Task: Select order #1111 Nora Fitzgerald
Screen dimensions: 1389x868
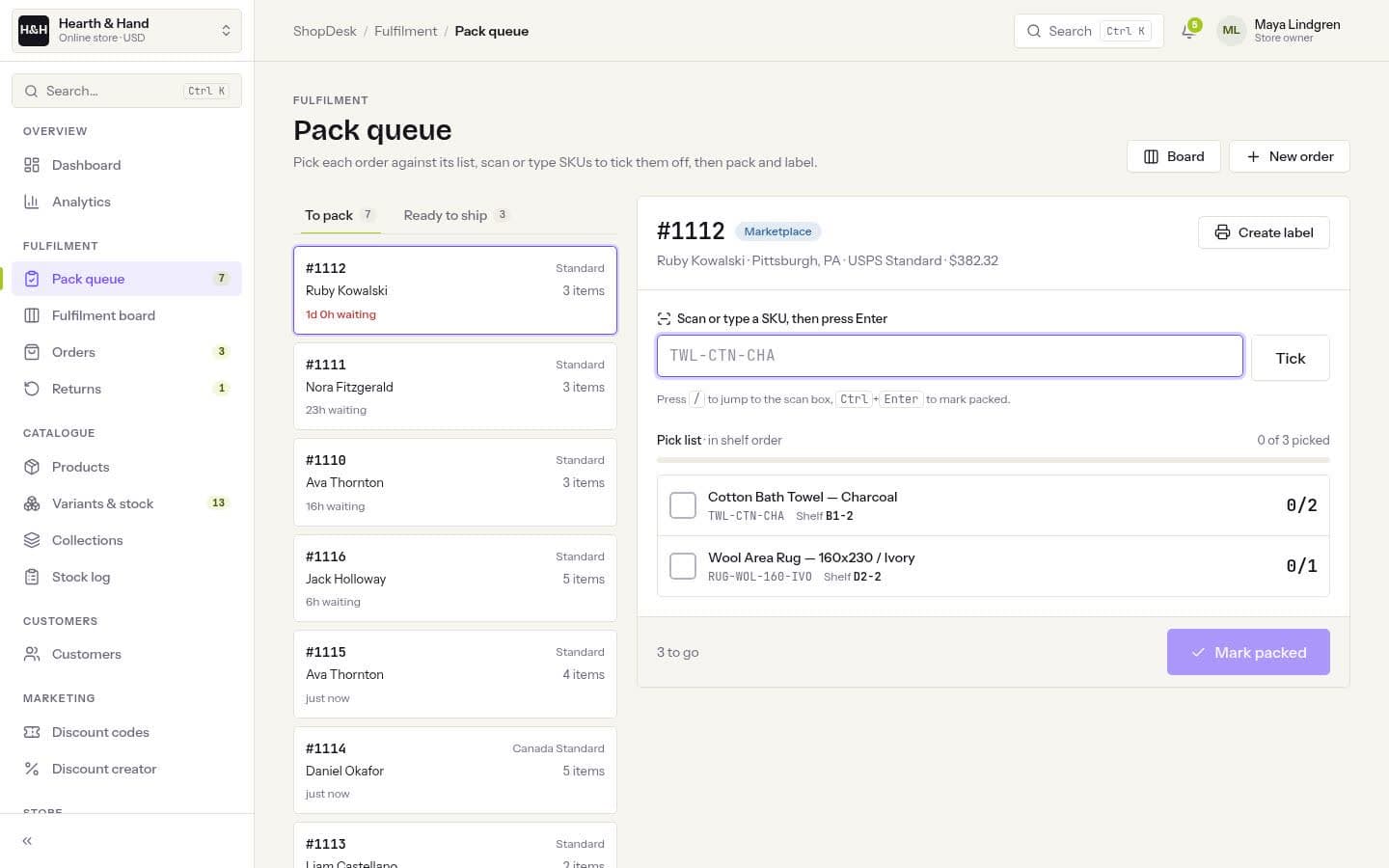Action: pos(455,387)
